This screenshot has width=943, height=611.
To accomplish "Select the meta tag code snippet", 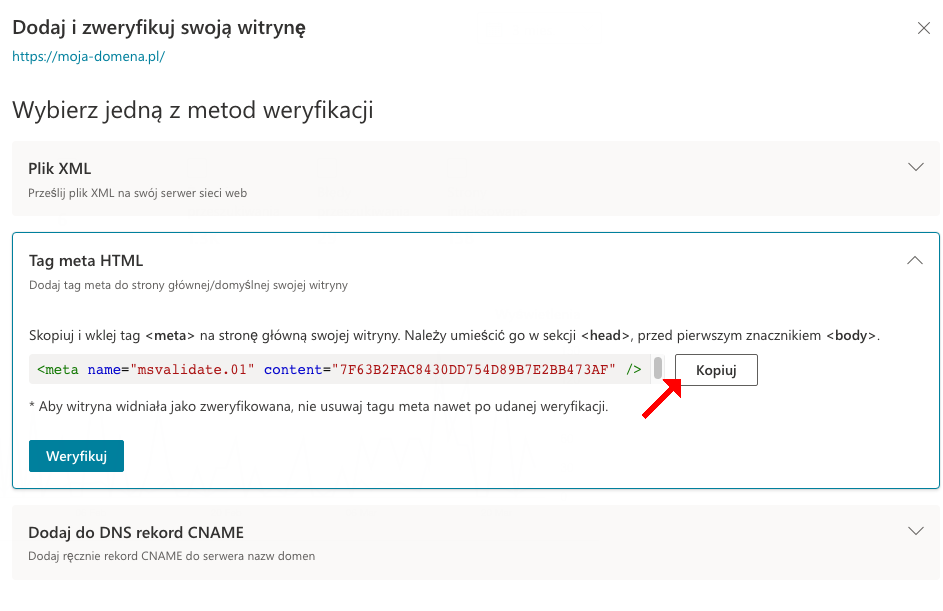I will pyautogui.click(x=340, y=369).
